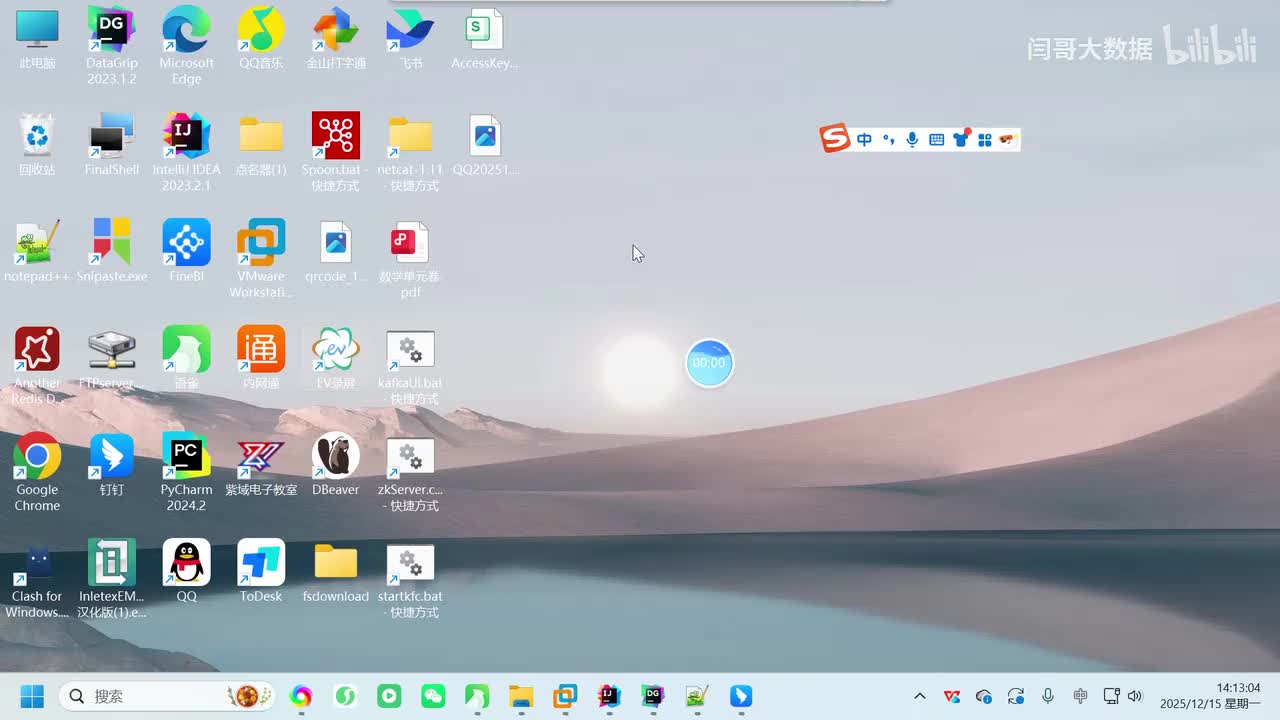Click the Sogou input method S logo
Screen dimensions: 1280x720
tap(835, 139)
